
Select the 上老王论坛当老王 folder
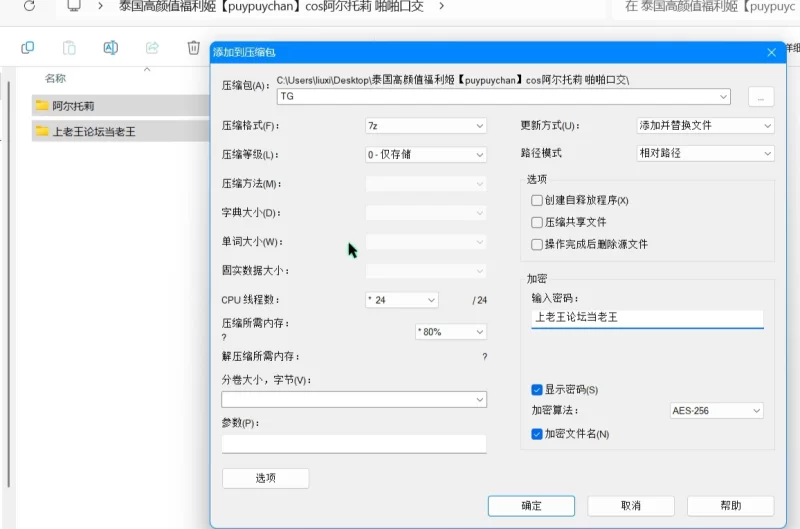[x=121, y=131]
